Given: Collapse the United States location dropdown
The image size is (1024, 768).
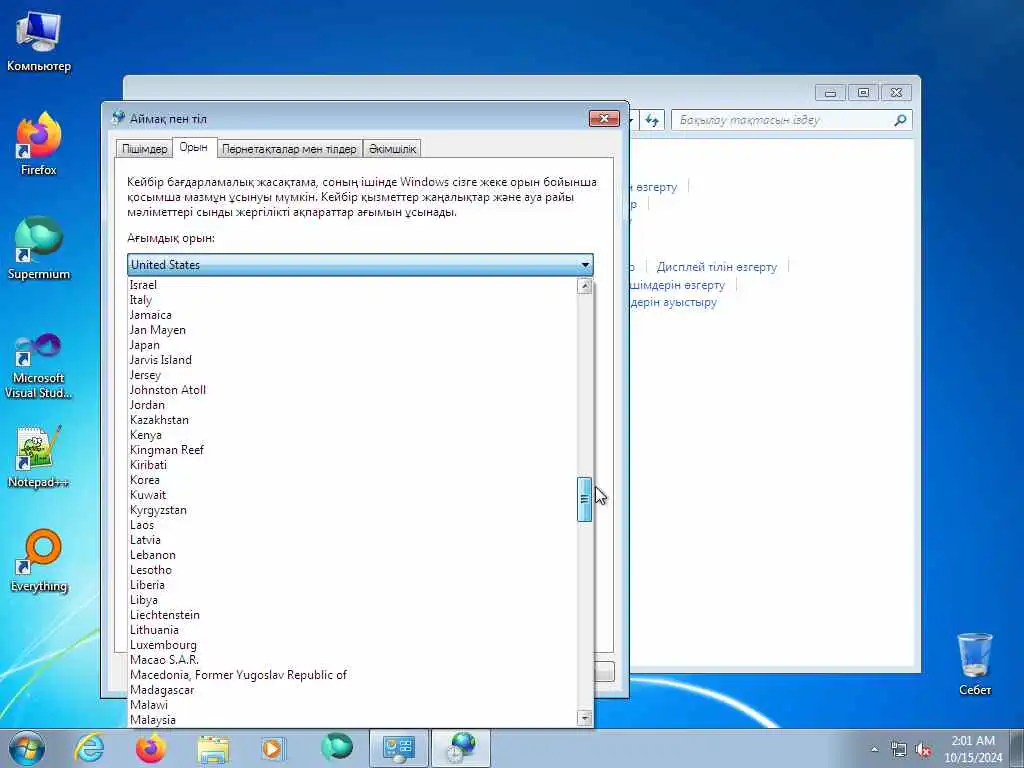Looking at the screenshot, I should (x=585, y=265).
